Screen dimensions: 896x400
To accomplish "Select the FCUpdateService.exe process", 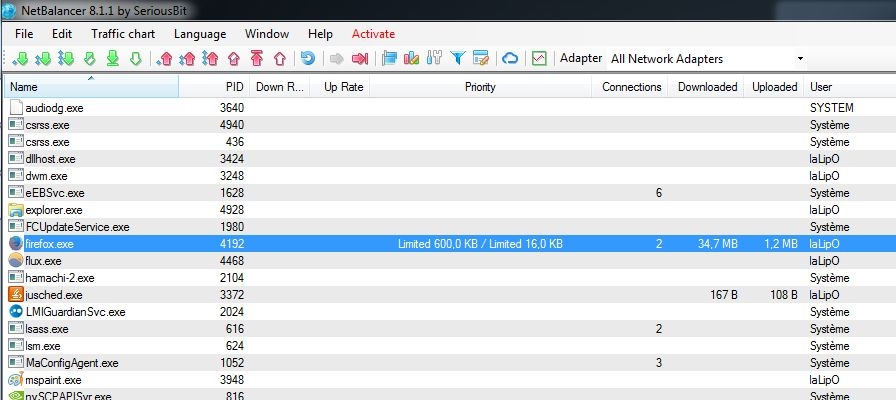I will click(450, 227).
